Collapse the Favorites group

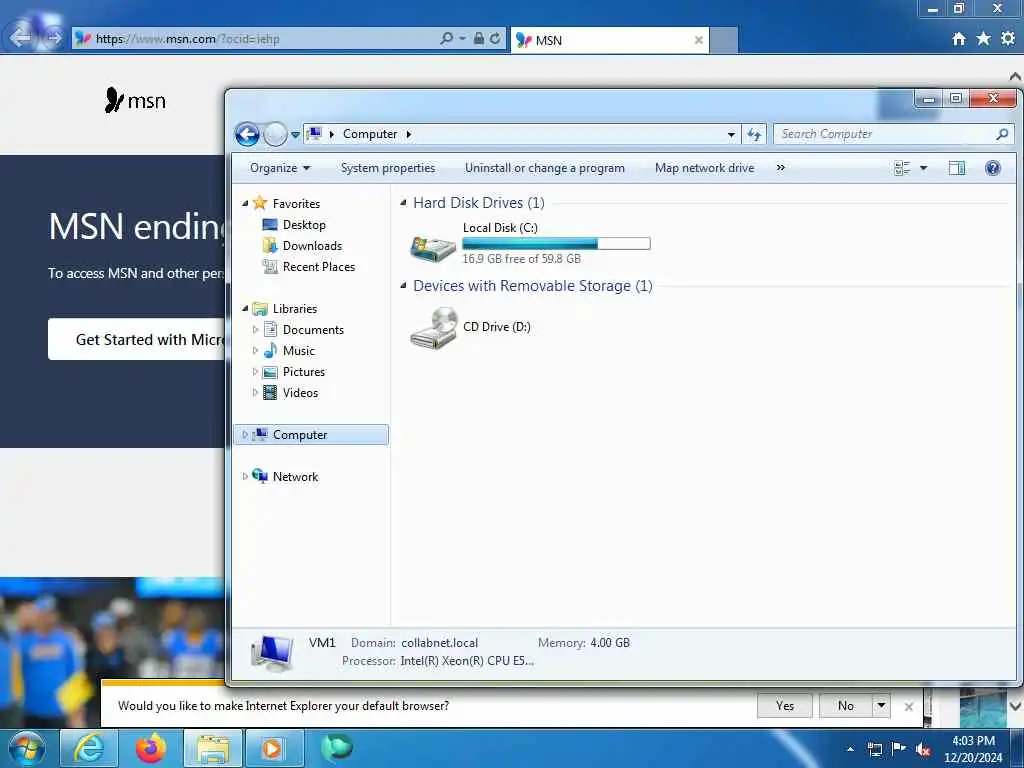coord(245,203)
